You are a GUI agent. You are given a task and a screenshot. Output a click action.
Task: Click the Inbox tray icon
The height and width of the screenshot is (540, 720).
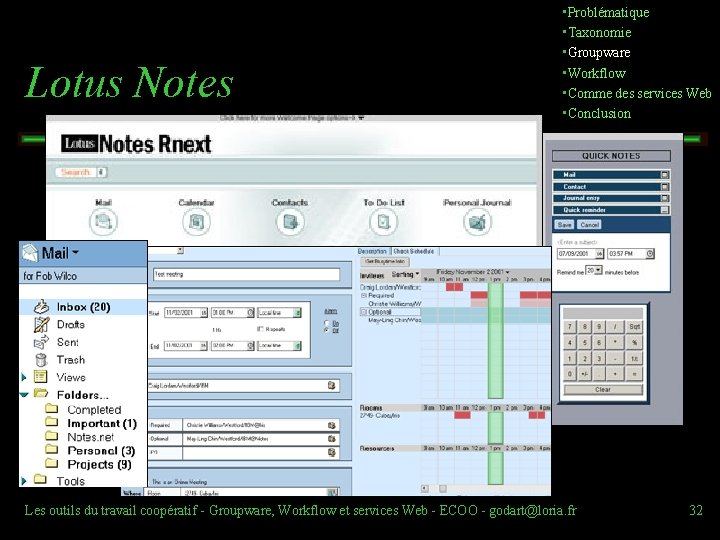pyautogui.click(x=41, y=307)
